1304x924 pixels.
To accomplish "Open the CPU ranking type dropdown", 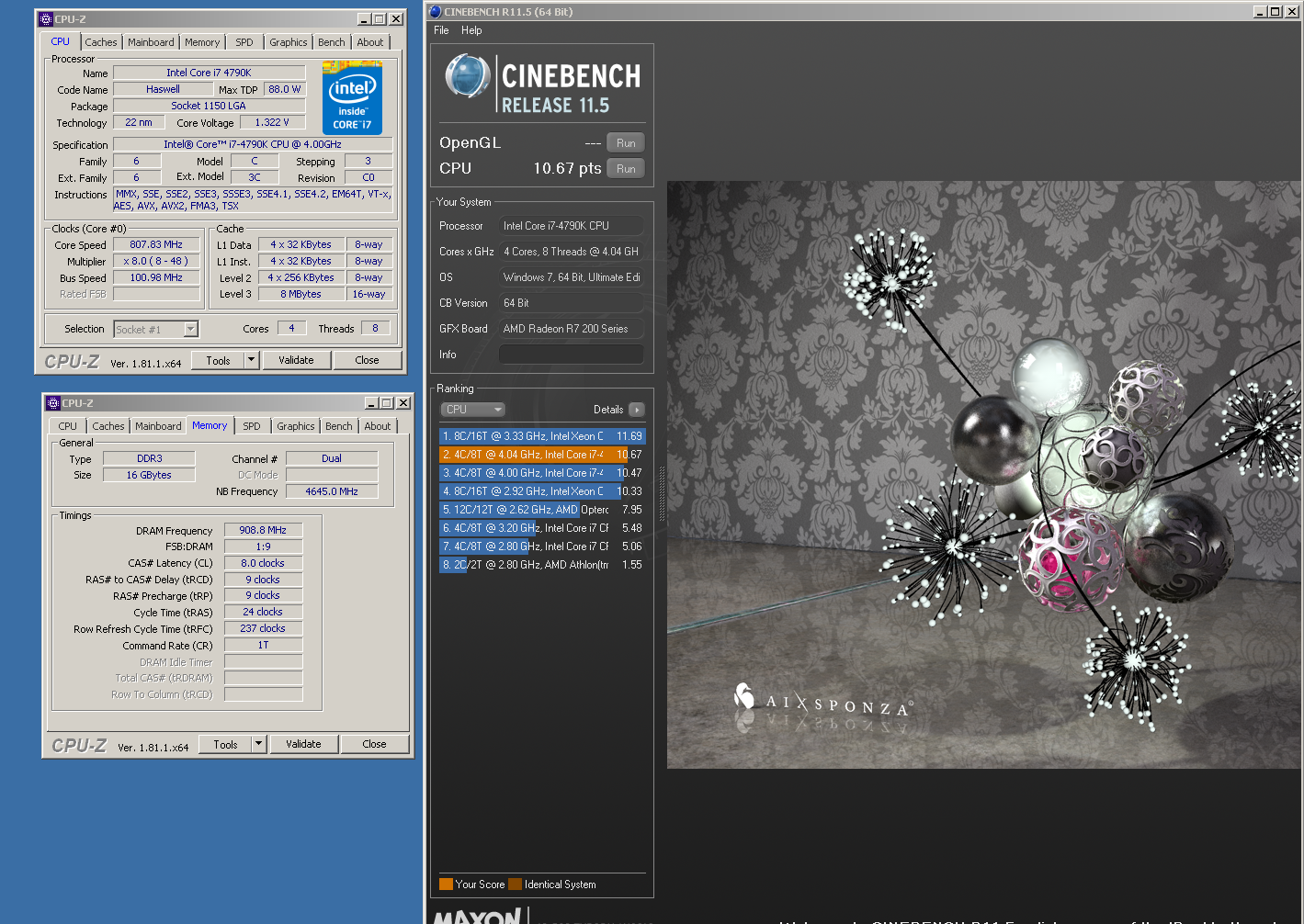I will [x=473, y=410].
